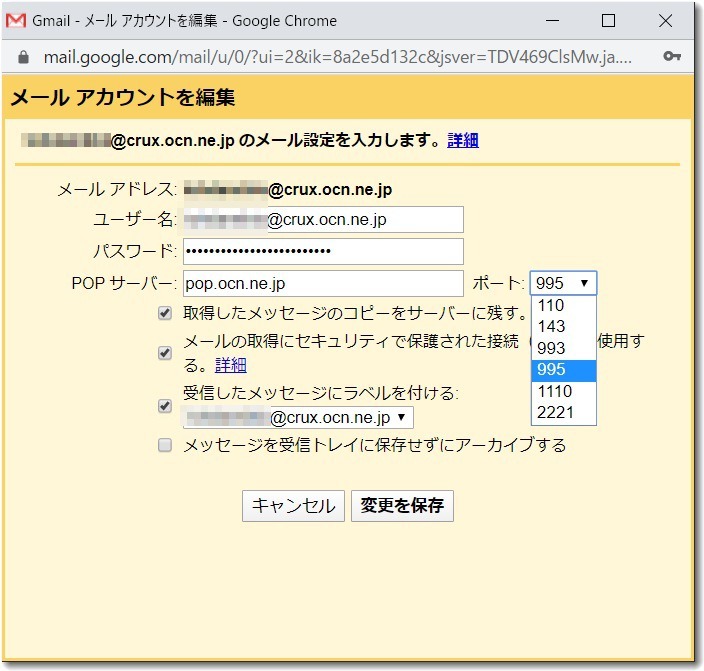Screen dimensions: 704x671
Task: Toggle secure connection checkbox for mail retrieval
Action: (x=165, y=353)
